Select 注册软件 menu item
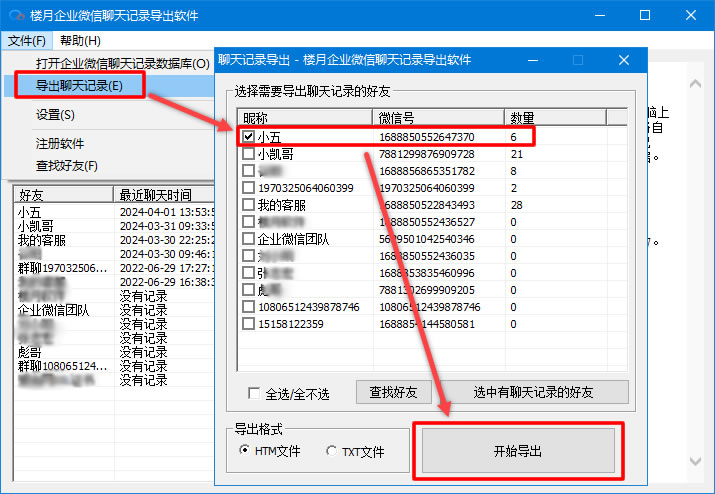Screen dimensions: 715x494 tap(60, 143)
